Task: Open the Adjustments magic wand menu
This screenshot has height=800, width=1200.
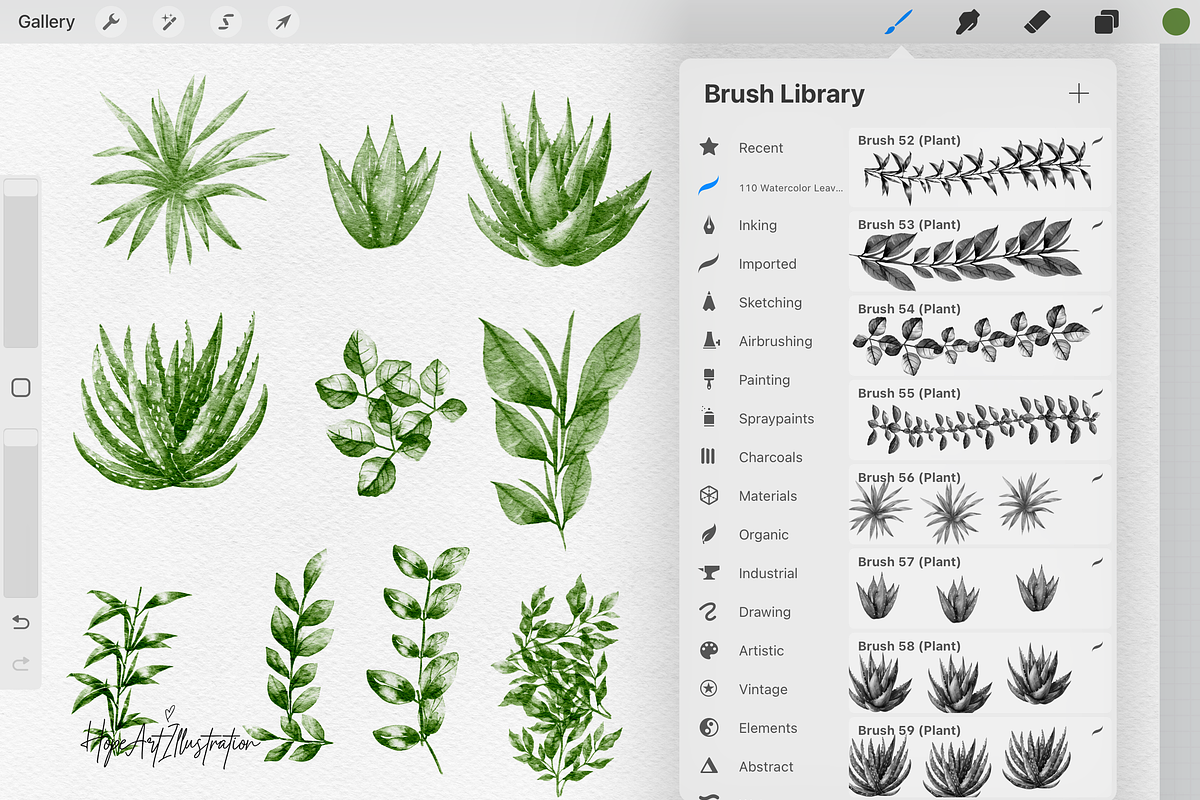Action: [x=169, y=22]
